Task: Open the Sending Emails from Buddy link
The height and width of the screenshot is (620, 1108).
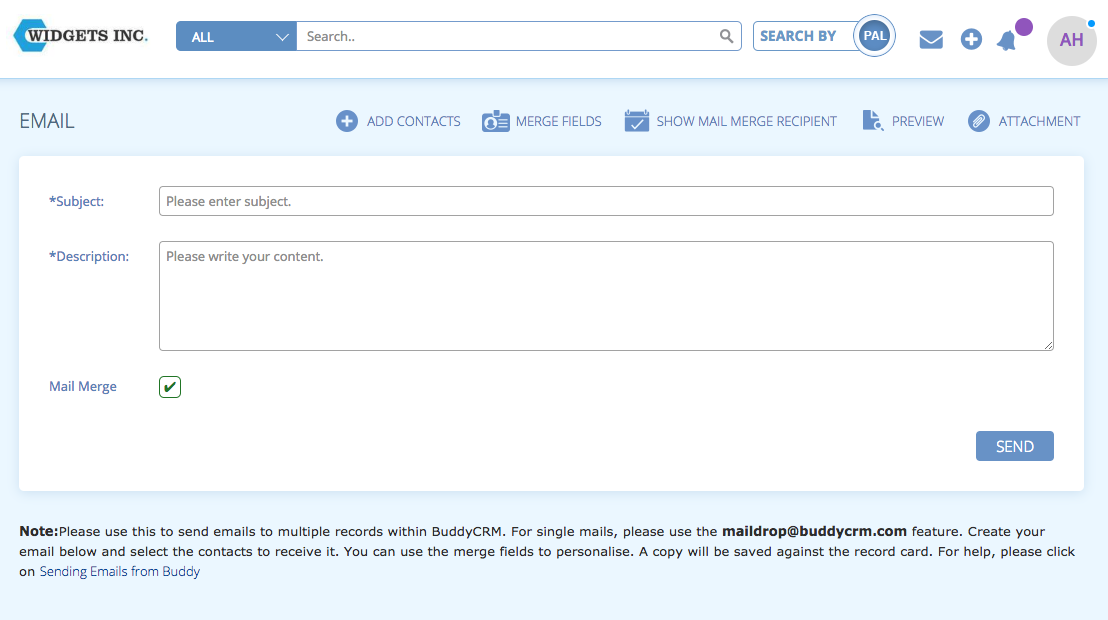Action: pyautogui.click(x=119, y=571)
